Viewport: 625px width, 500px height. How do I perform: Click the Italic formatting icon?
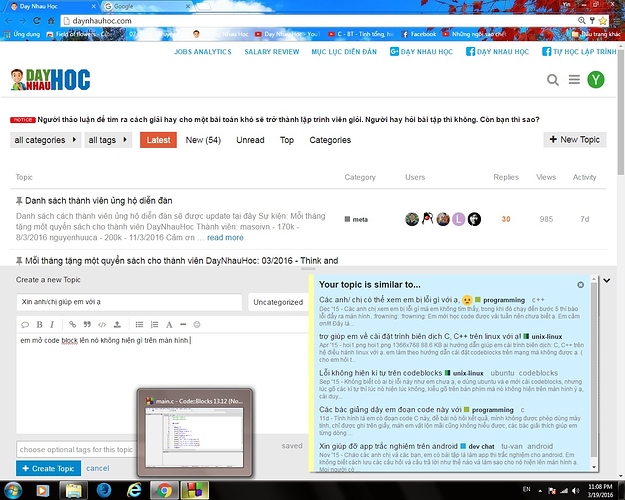pyautogui.click(x=53, y=324)
